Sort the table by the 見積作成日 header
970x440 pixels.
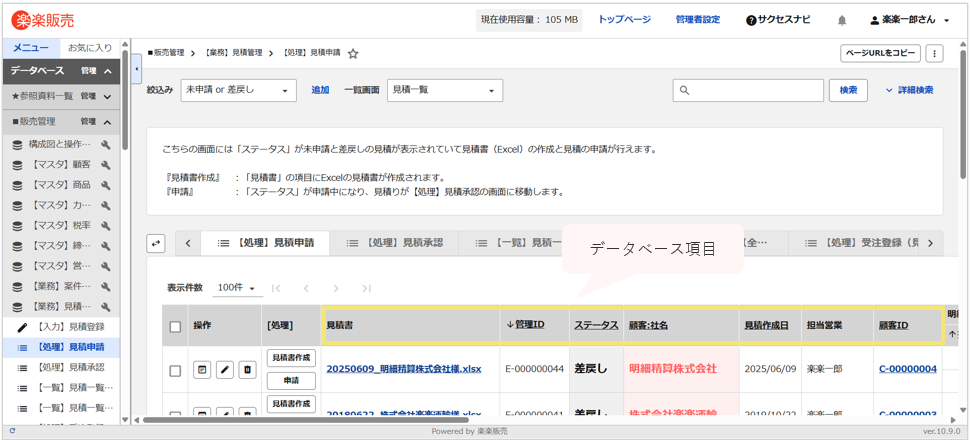[x=764, y=325]
